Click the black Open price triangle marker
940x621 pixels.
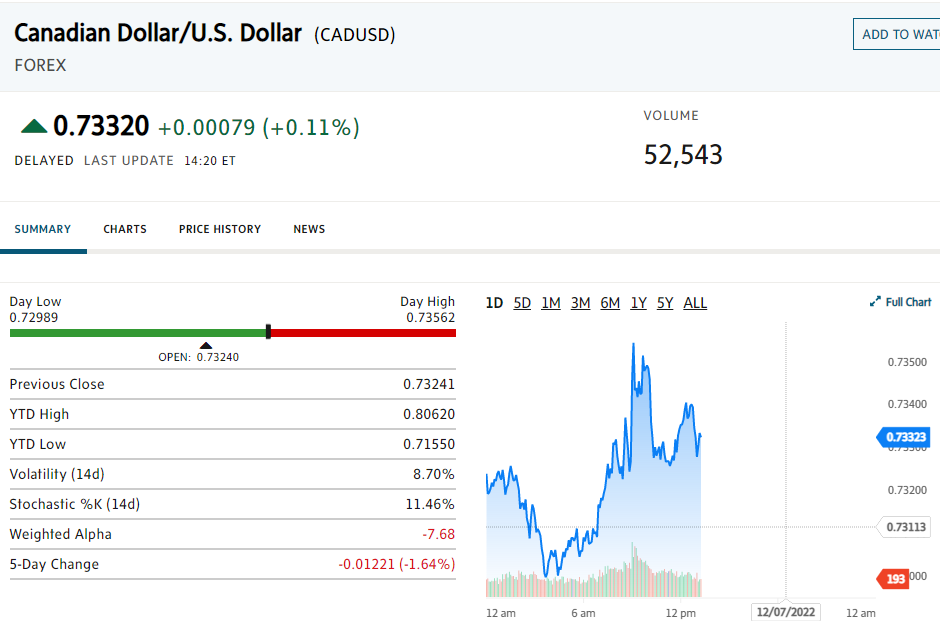click(x=206, y=346)
